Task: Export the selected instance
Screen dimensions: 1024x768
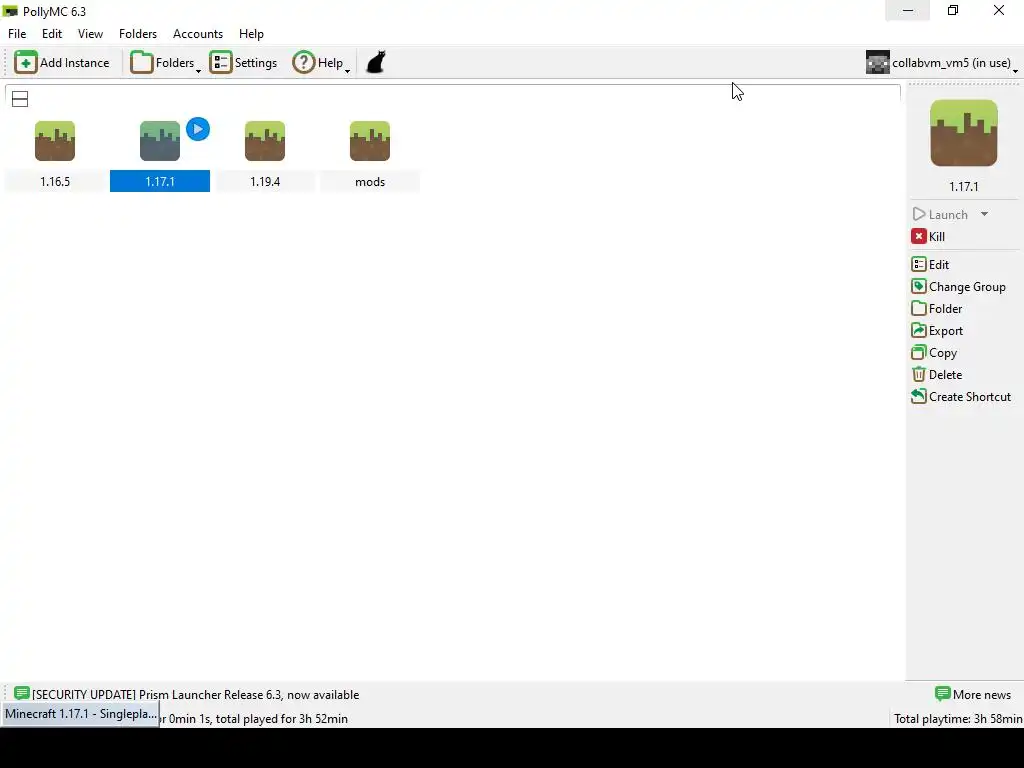Action: (x=937, y=331)
